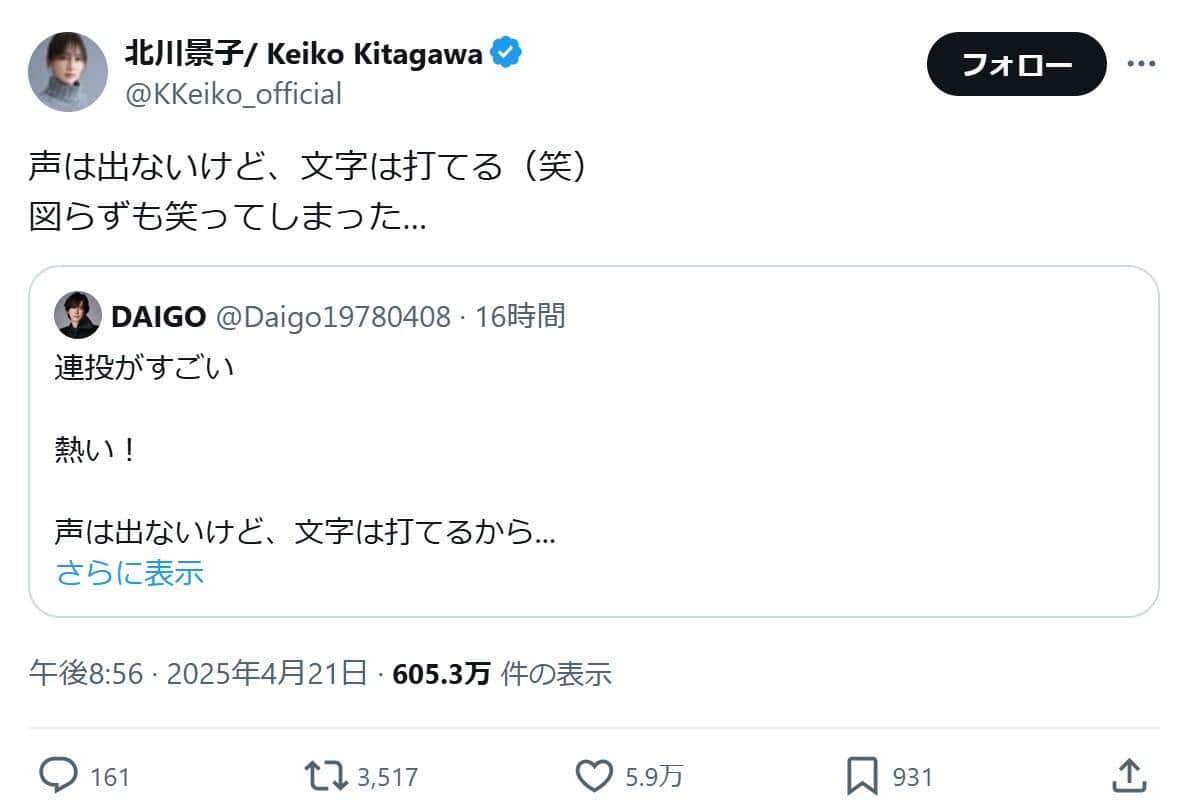Open the three-dot more options menu
Viewport: 1189px width, 807px height.
[x=1141, y=64]
